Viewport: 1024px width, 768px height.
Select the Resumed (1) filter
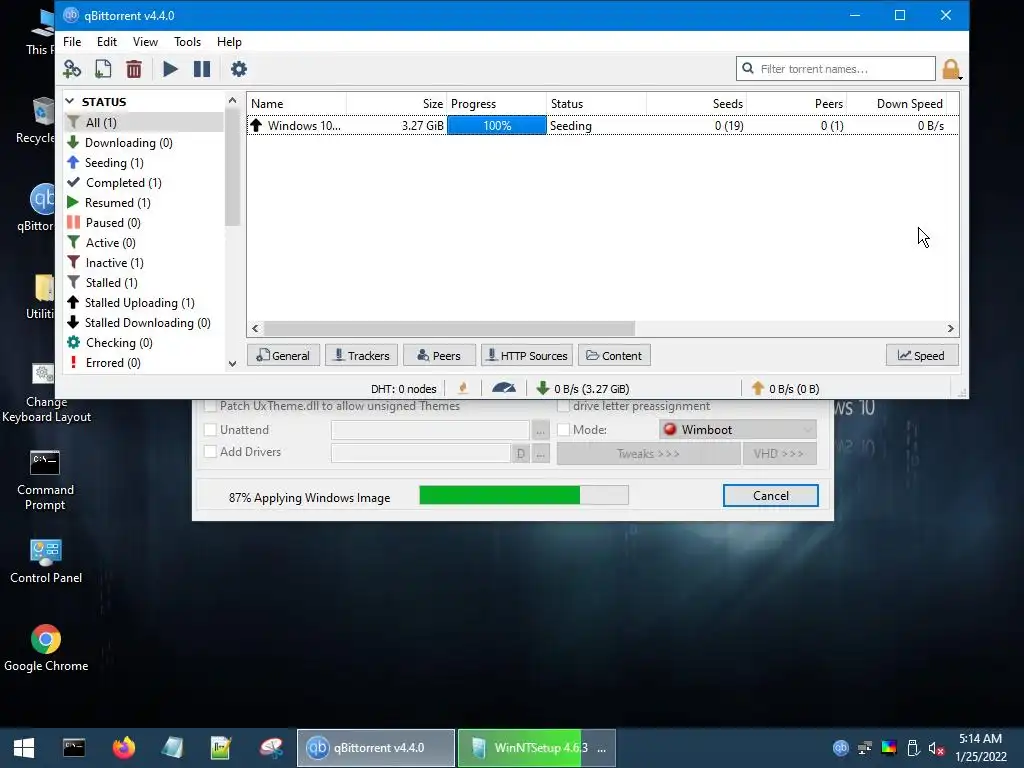tap(144, 202)
